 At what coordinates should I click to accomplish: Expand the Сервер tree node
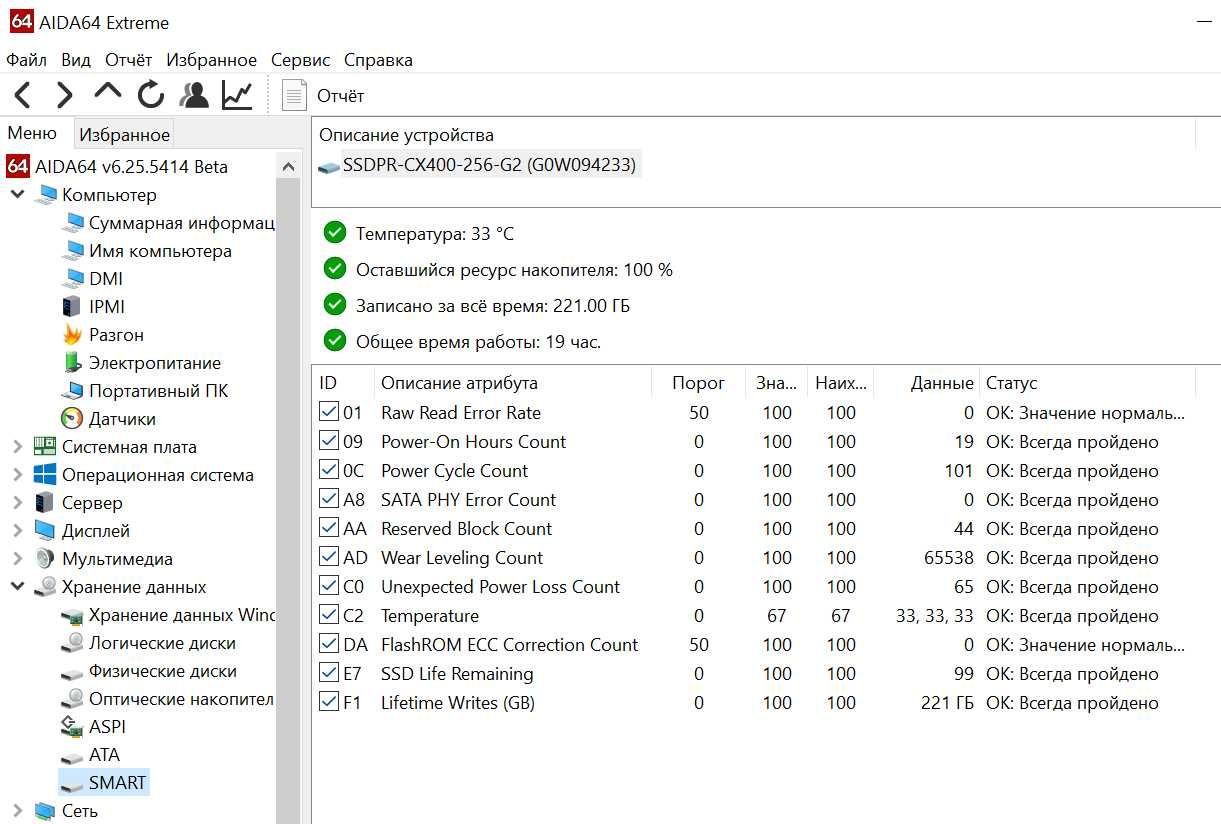tap(17, 503)
